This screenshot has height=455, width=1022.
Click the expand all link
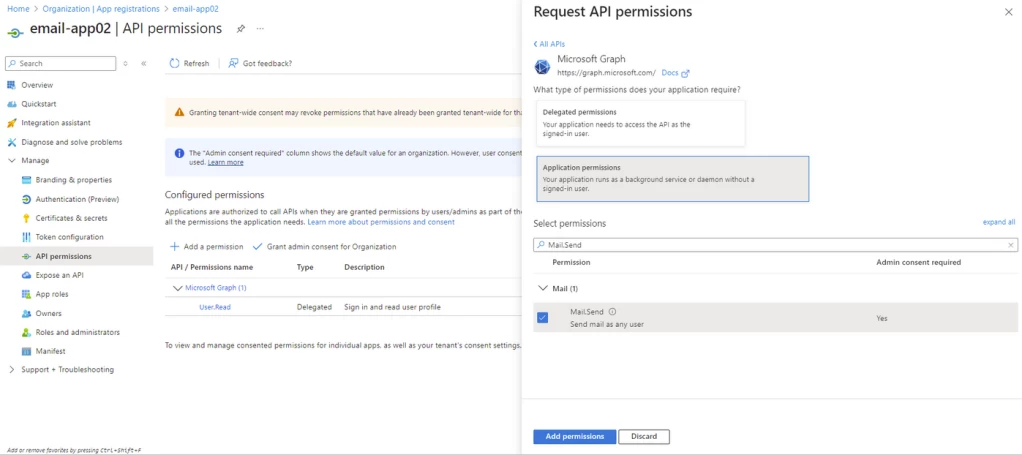point(999,222)
